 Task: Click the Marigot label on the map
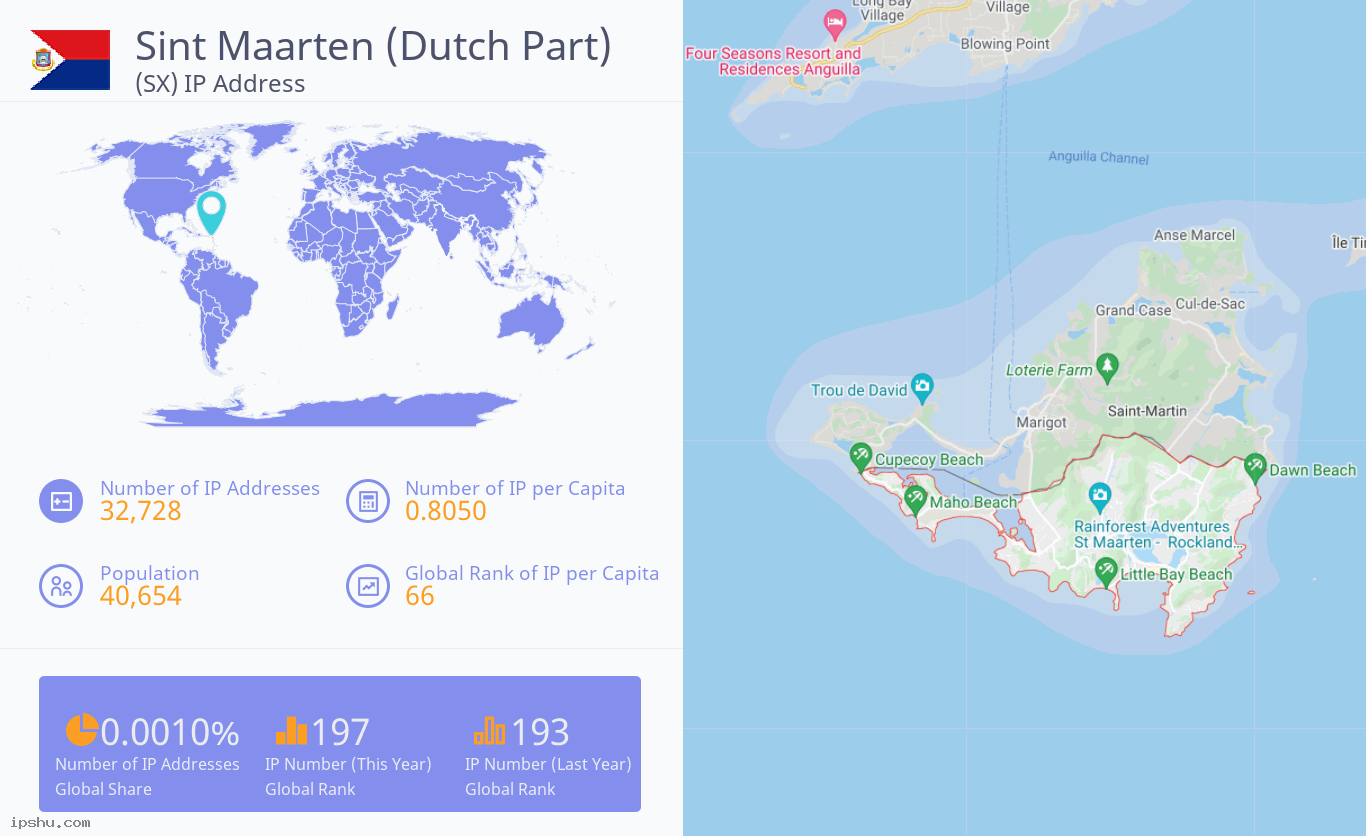click(x=1041, y=422)
